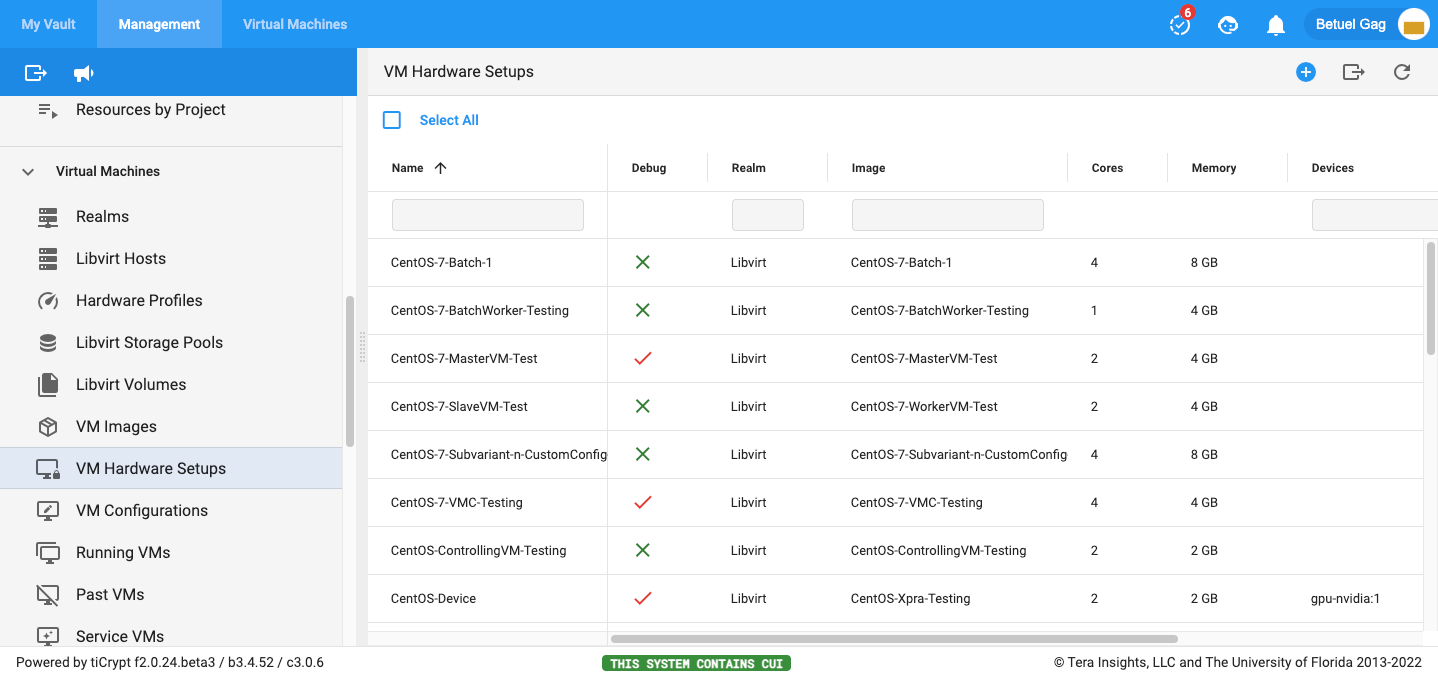Screen dimensions: 1438x678
Task: Open the notifications bell icon
Action: click(1275, 25)
